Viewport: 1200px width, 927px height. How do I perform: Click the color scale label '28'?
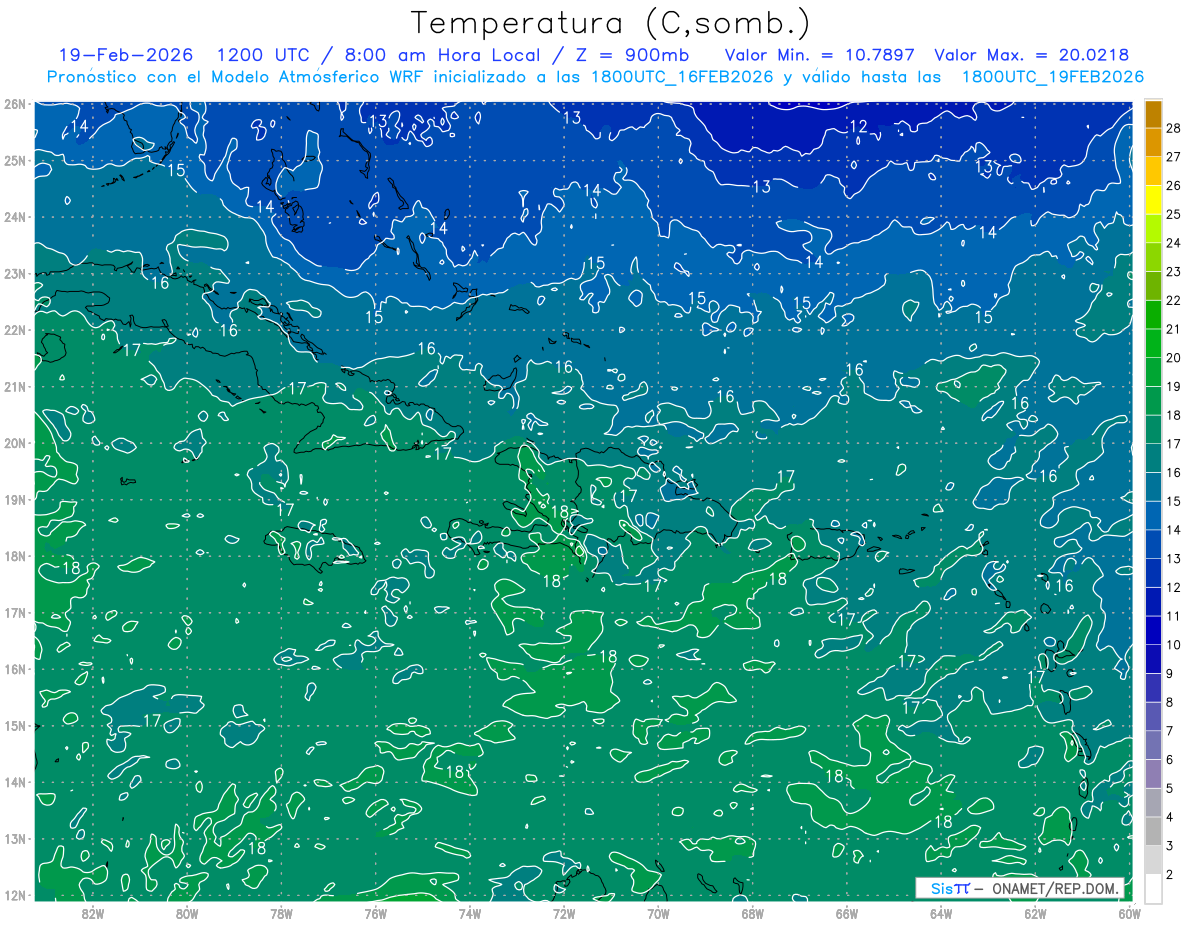tap(1174, 128)
